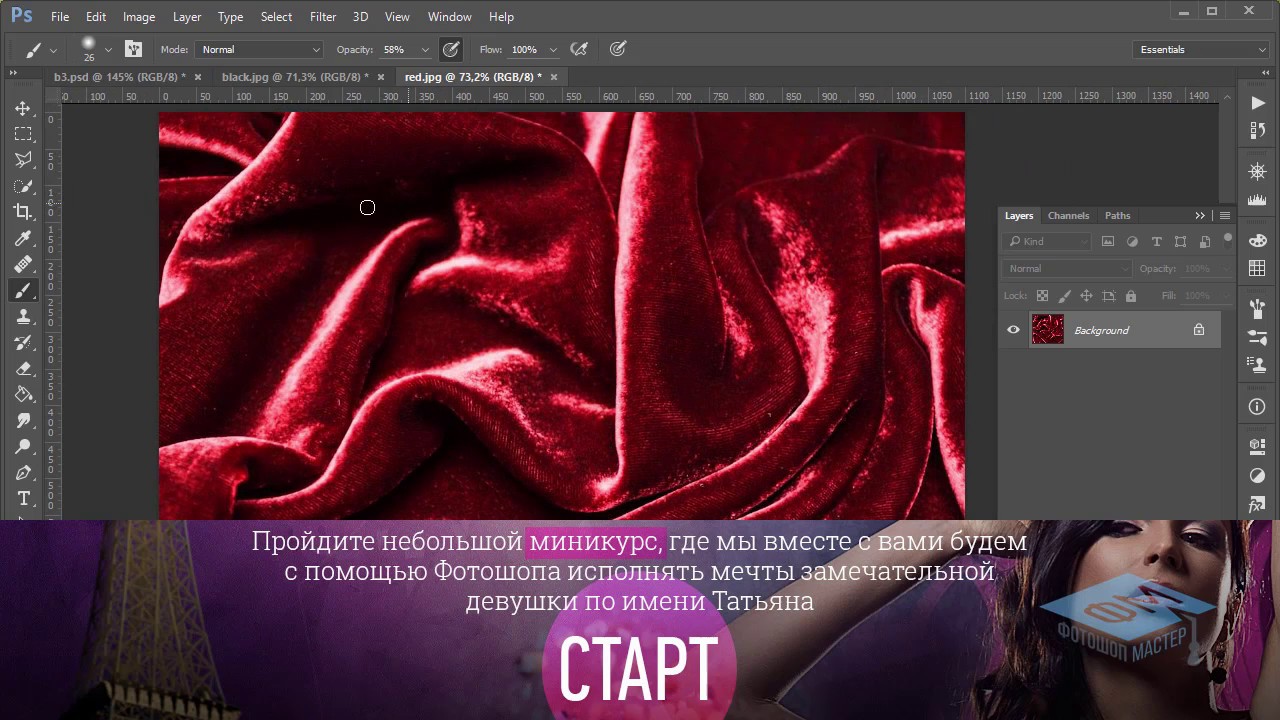Viewport: 1280px width, 720px height.
Task: Select the Eyedropper tool
Action: [x=23, y=238]
